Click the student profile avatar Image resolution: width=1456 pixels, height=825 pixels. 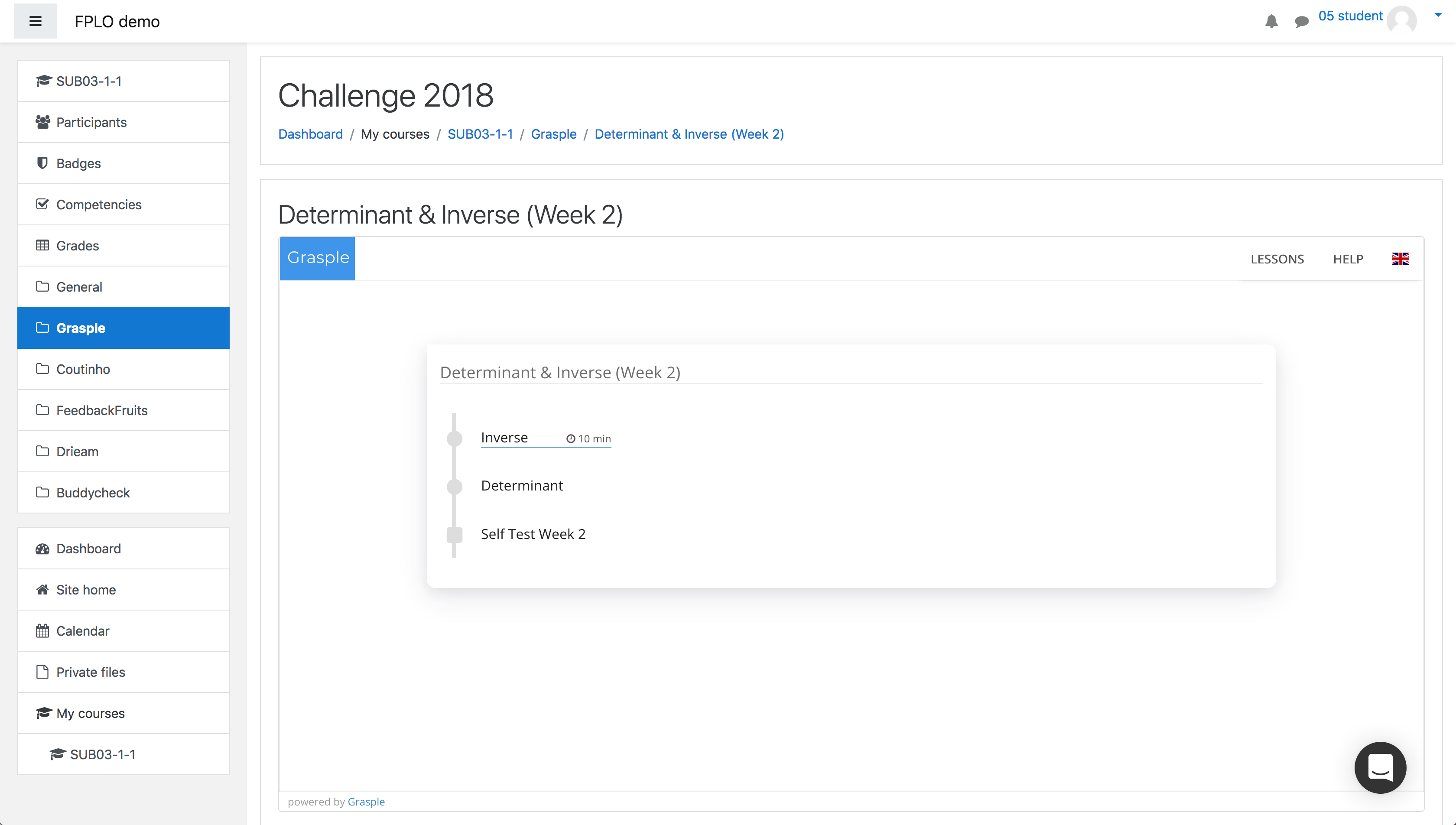point(1401,20)
